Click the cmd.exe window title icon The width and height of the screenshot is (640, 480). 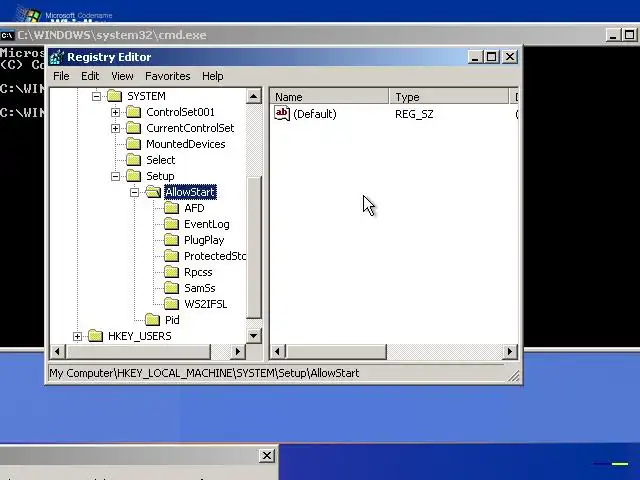(x=7, y=36)
